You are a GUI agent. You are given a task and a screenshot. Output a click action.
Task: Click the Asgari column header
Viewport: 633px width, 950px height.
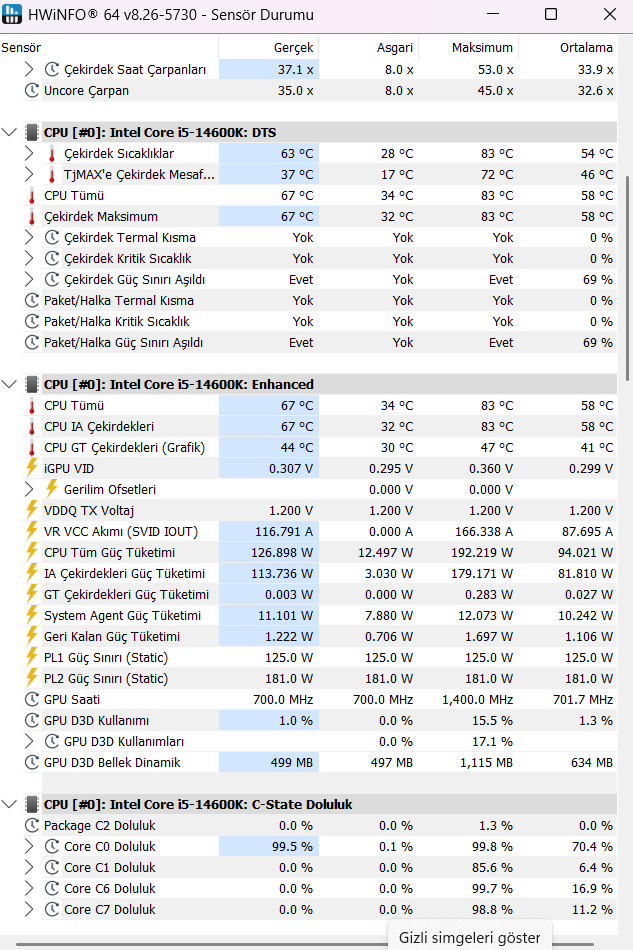(368, 47)
